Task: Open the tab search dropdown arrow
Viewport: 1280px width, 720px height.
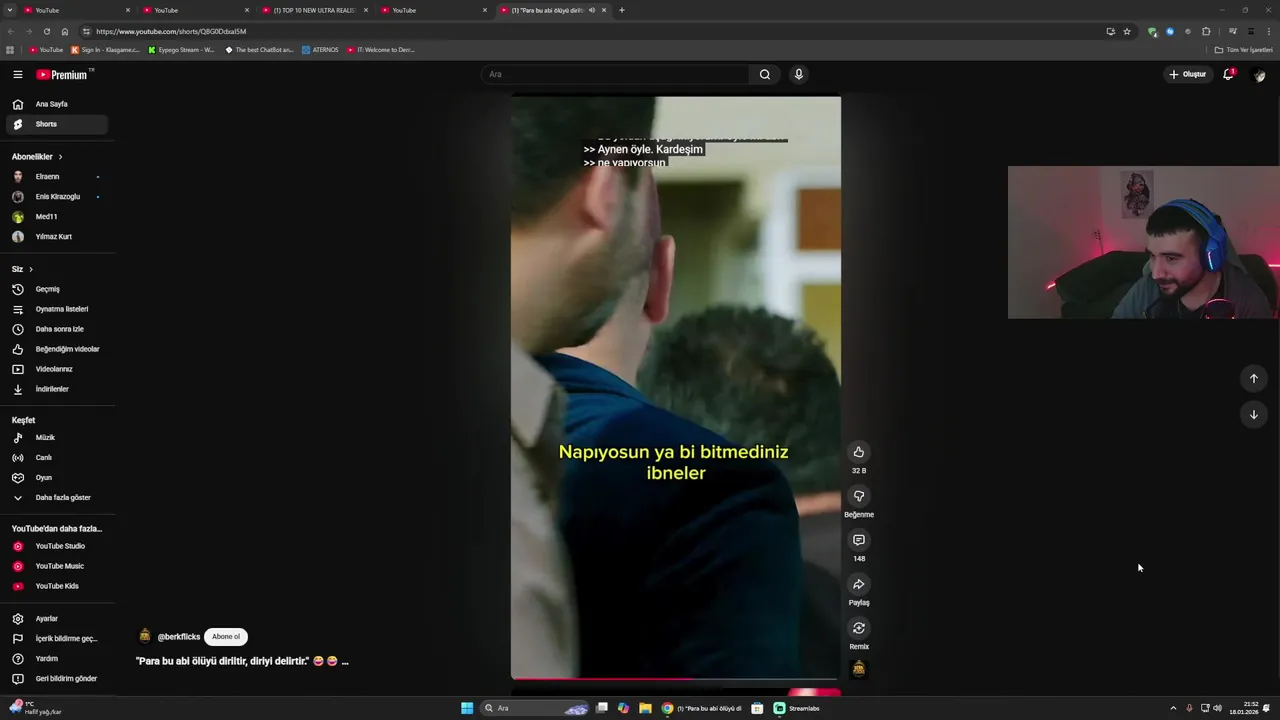Action: (x=9, y=10)
